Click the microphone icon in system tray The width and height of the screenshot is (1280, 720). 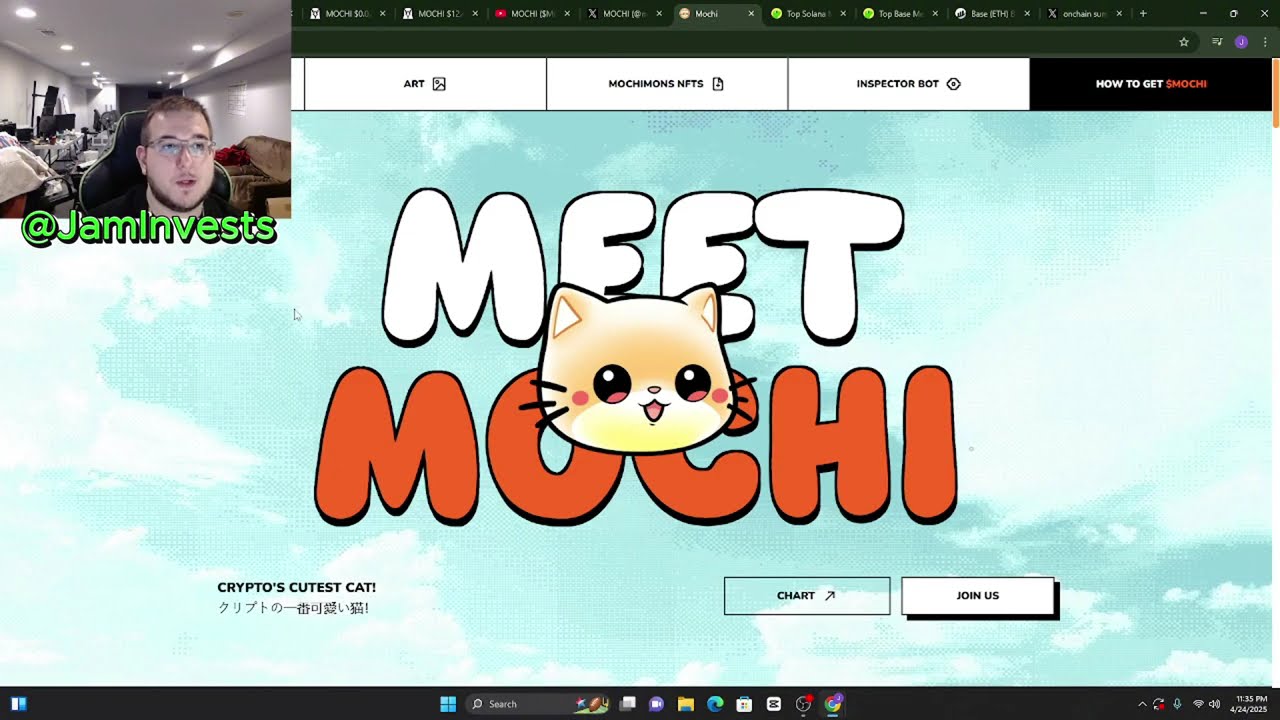[x=1177, y=704]
